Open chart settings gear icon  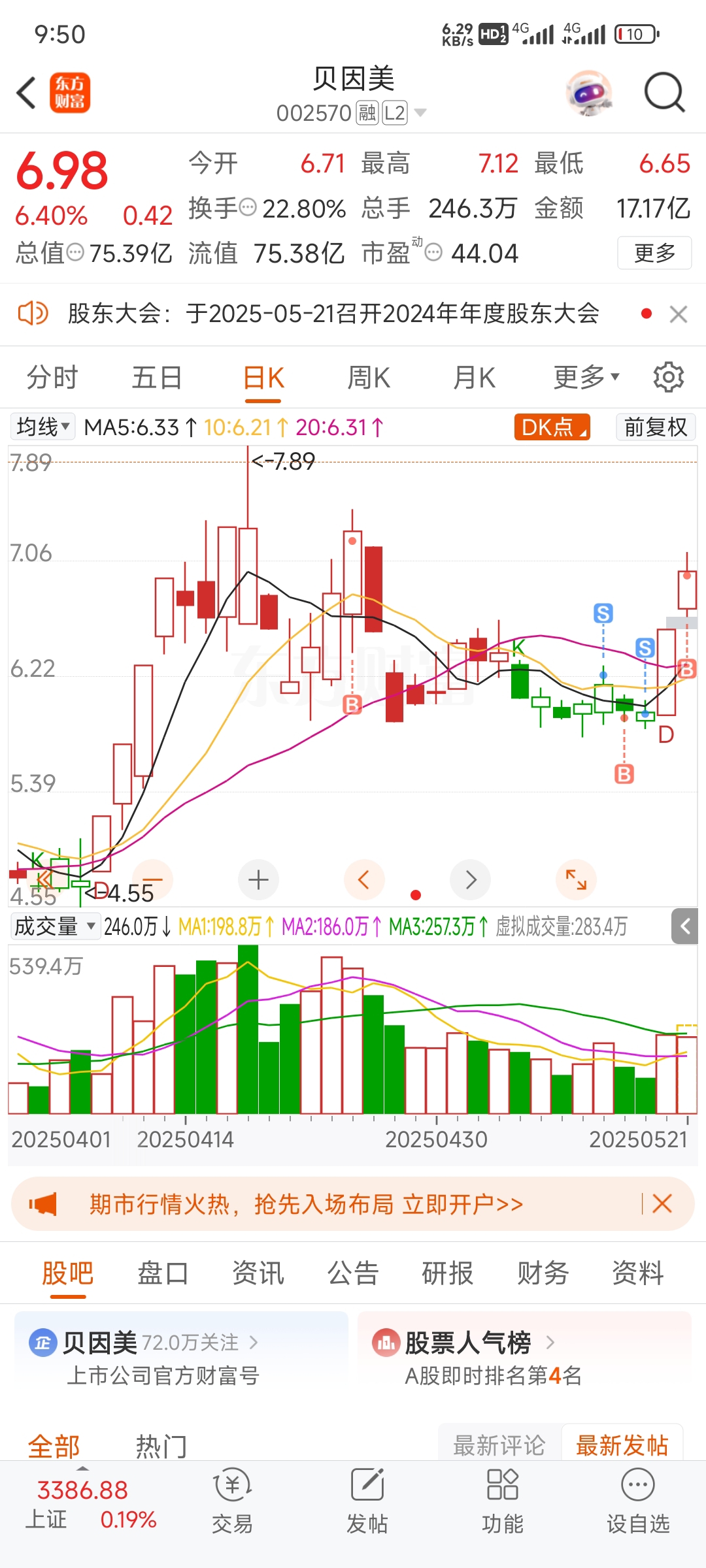pos(668,377)
